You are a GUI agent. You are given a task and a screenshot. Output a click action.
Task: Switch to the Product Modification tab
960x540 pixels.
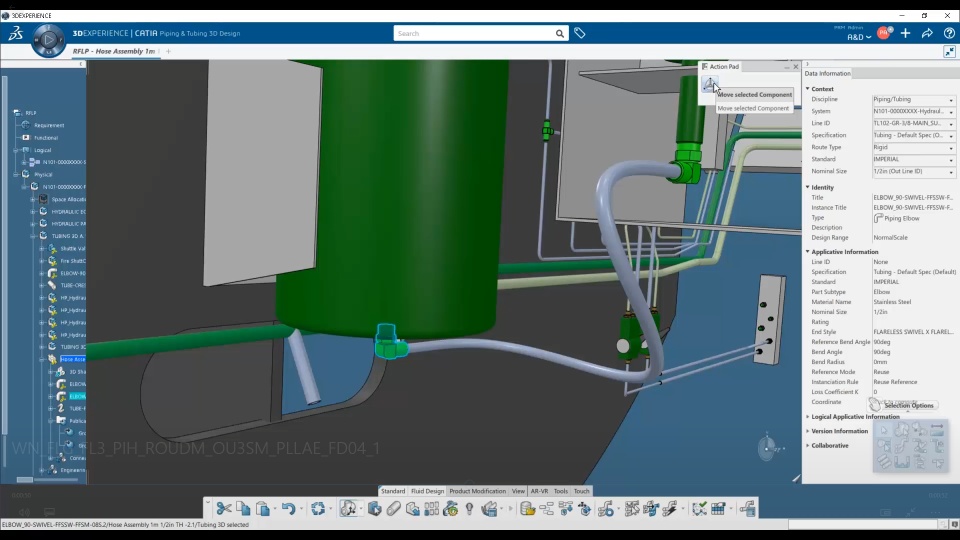point(478,491)
